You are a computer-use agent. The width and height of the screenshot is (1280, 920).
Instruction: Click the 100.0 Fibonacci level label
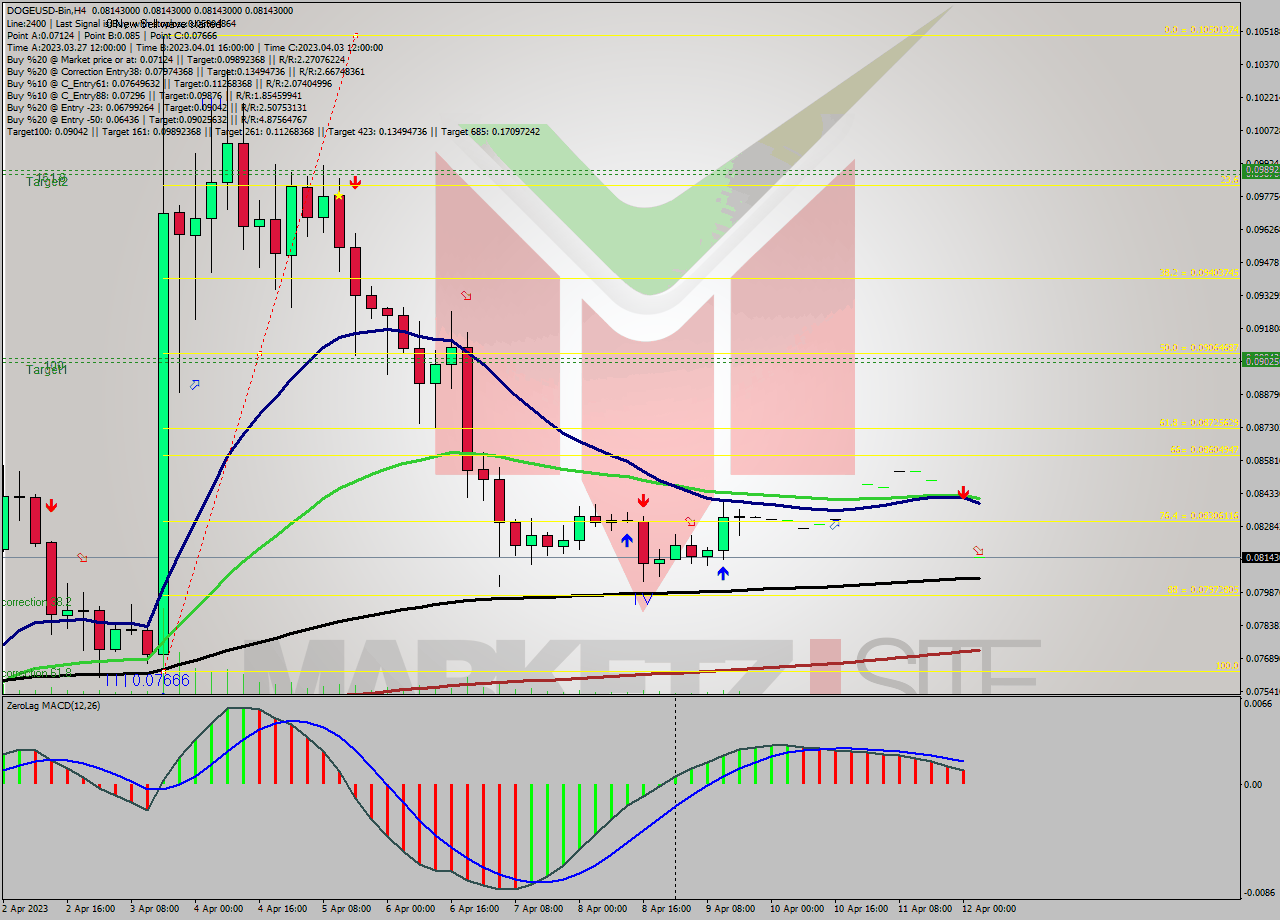1227,665
